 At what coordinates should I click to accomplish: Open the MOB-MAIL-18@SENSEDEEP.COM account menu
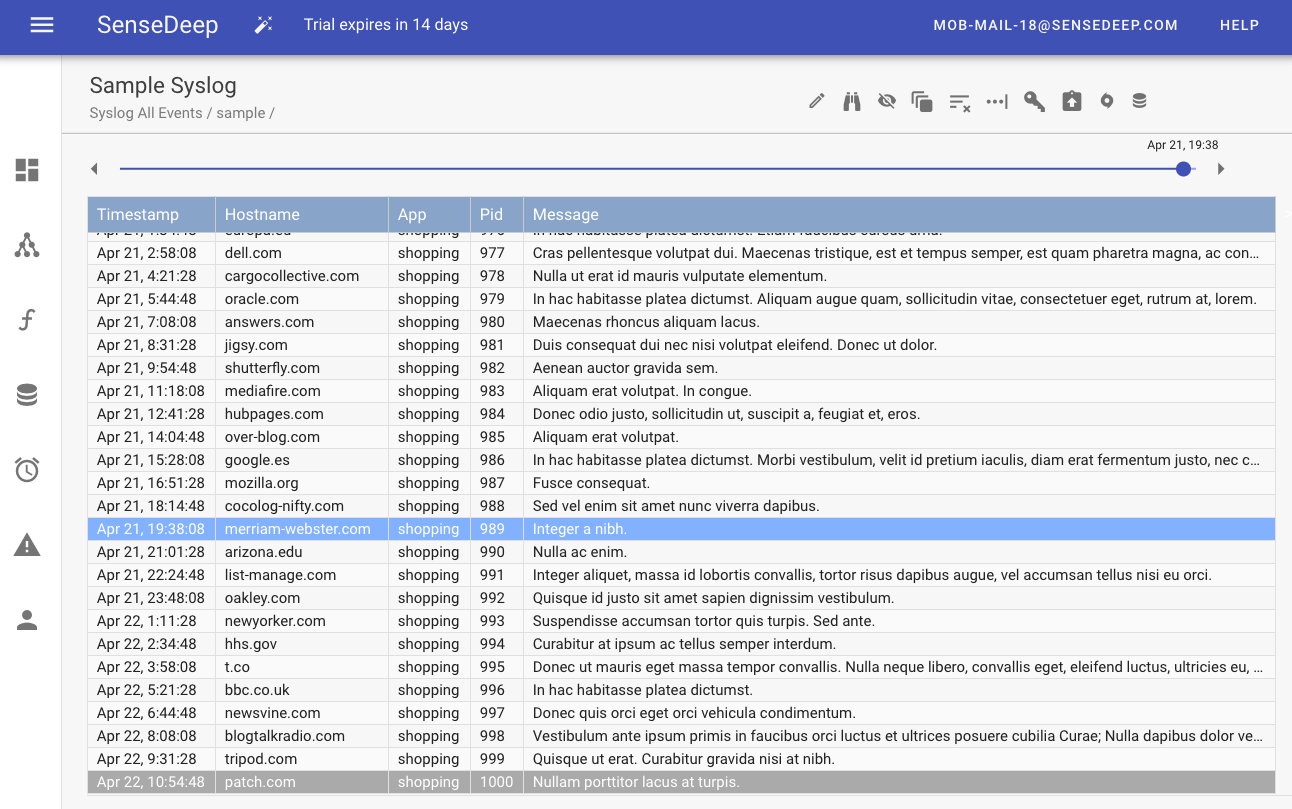(1056, 25)
